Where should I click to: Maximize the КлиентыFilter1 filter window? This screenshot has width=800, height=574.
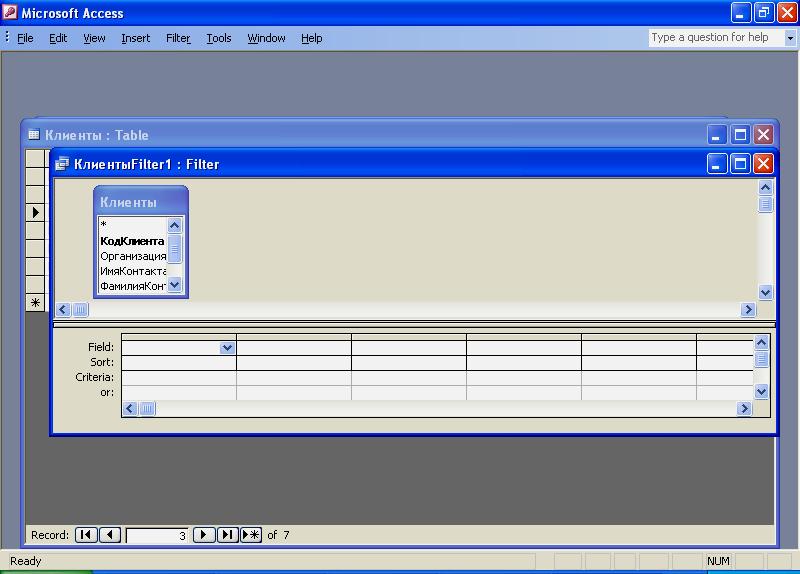[x=740, y=164]
